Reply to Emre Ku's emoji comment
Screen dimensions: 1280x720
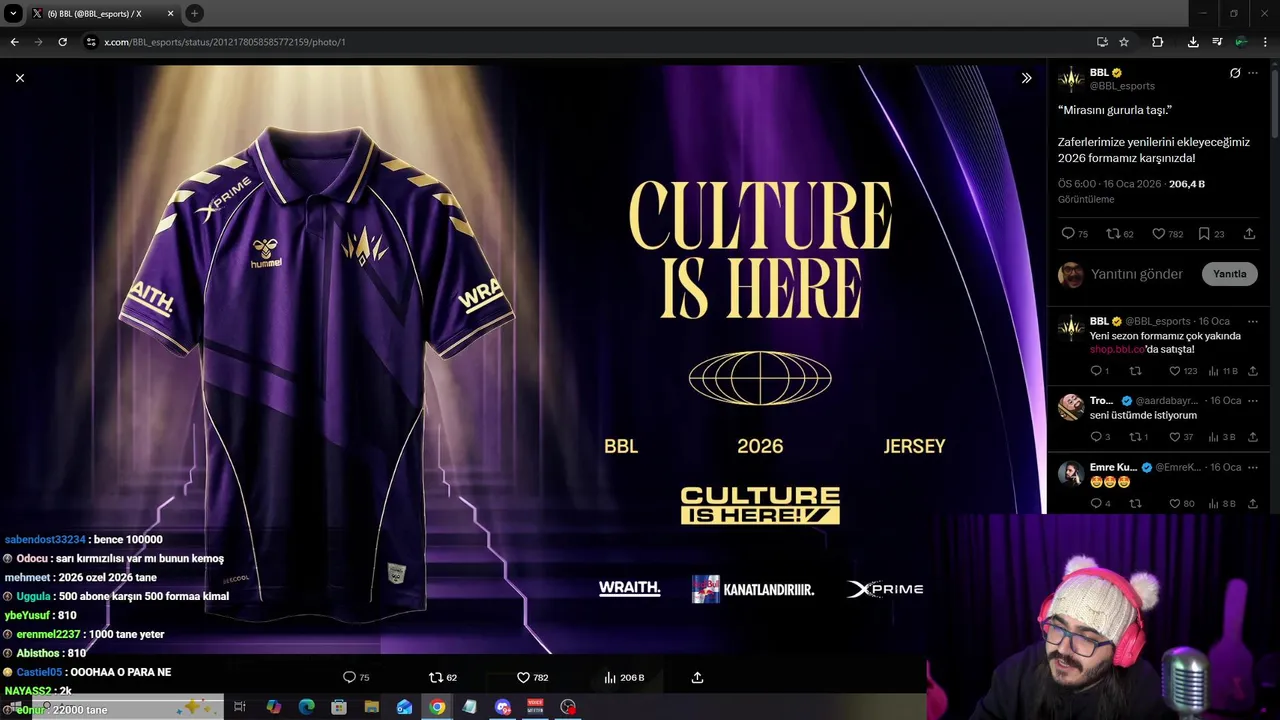(x=1100, y=504)
